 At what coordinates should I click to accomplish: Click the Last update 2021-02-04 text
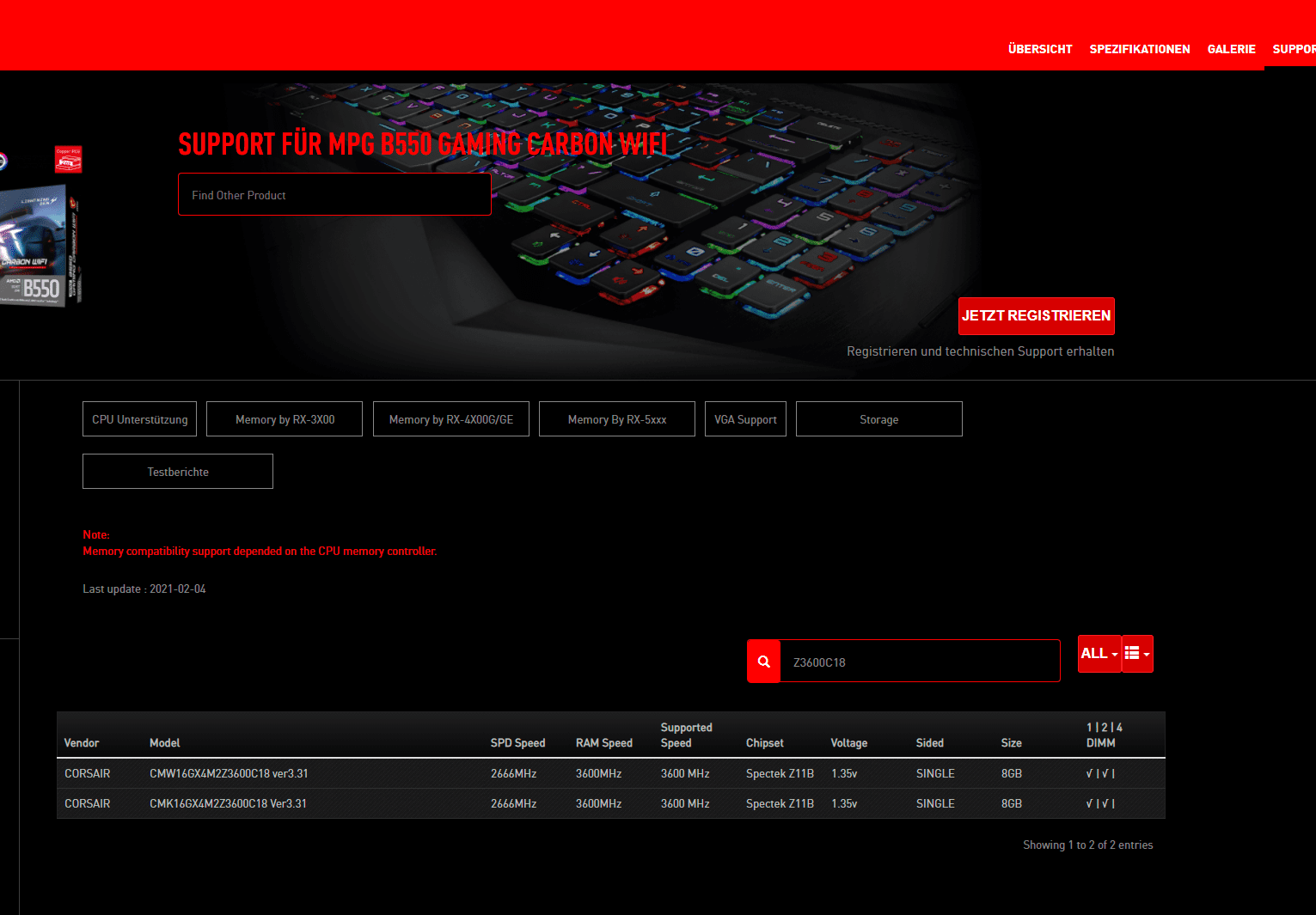(x=144, y=589)
